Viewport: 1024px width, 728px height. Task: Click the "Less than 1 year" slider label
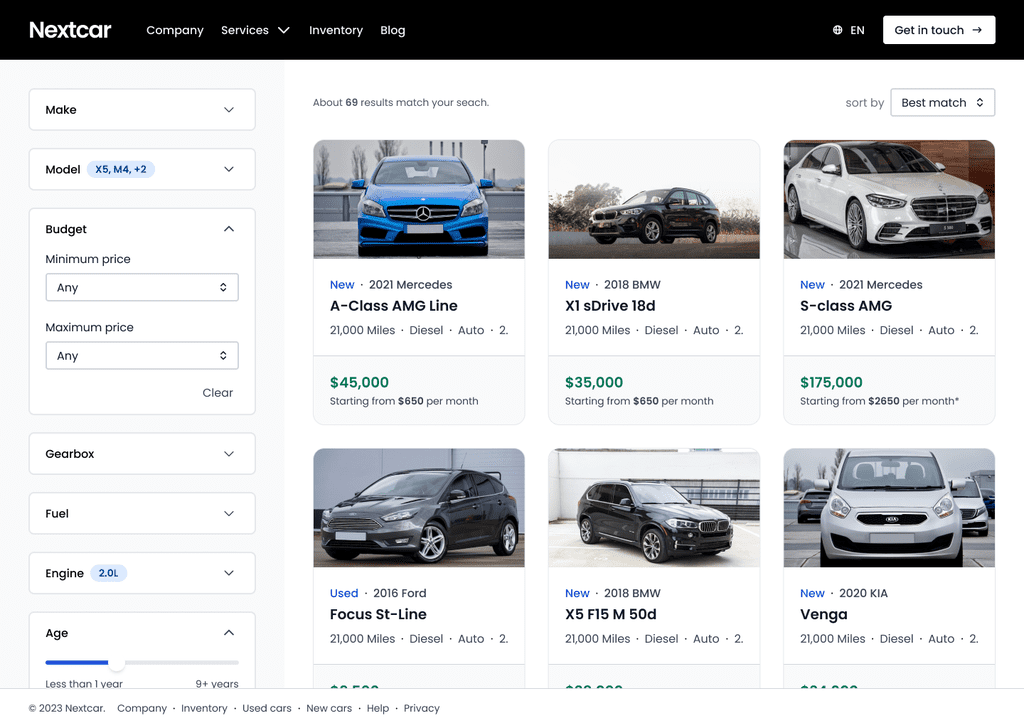84,684
